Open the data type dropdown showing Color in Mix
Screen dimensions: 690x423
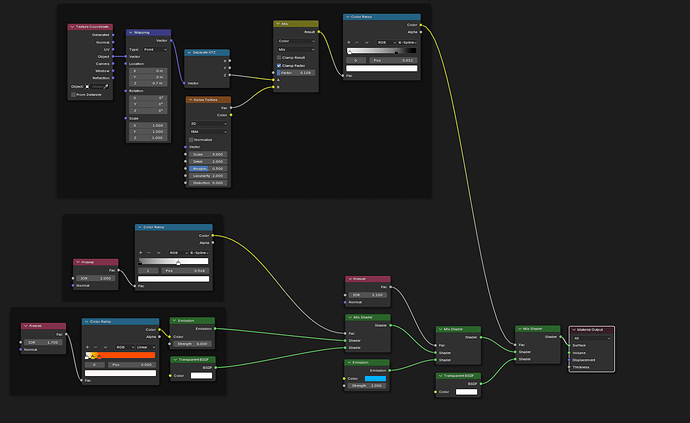point(296,41)
